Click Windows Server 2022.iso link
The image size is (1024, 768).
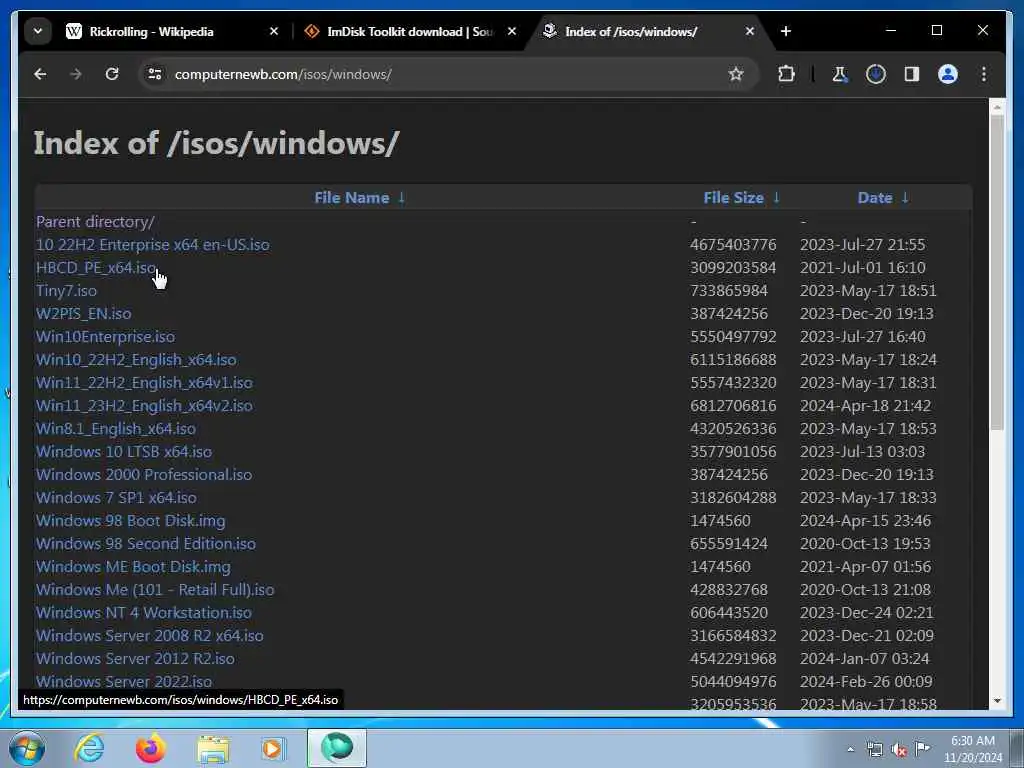pyautogui.click(x=124, y=682)
